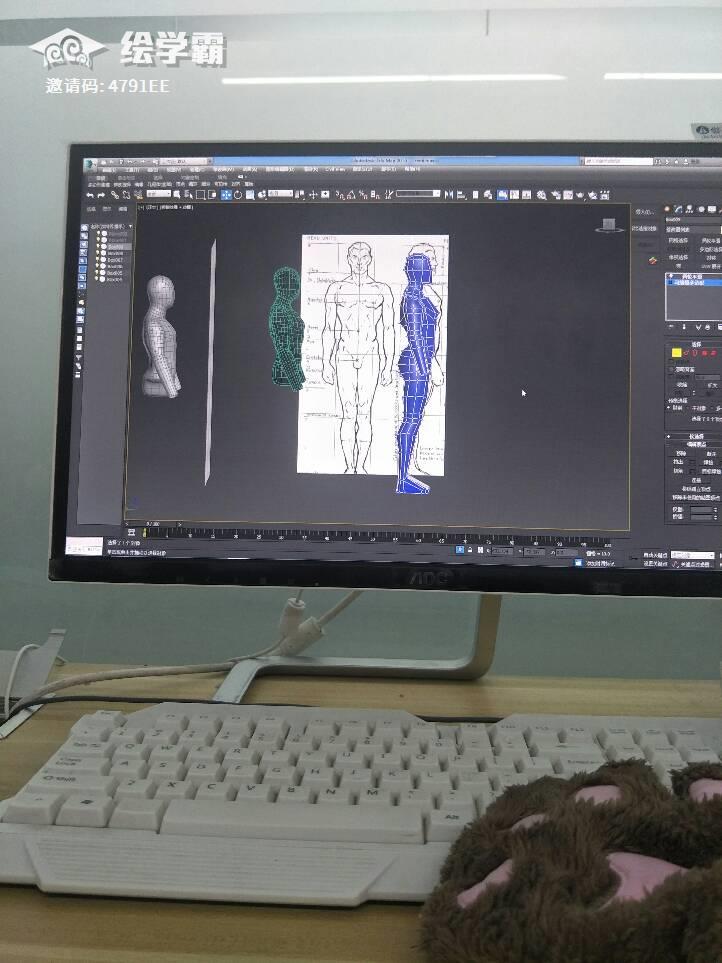Toggle the highlighted Ribbon toolbar button
722x963 pixels.
pos(502,195)
